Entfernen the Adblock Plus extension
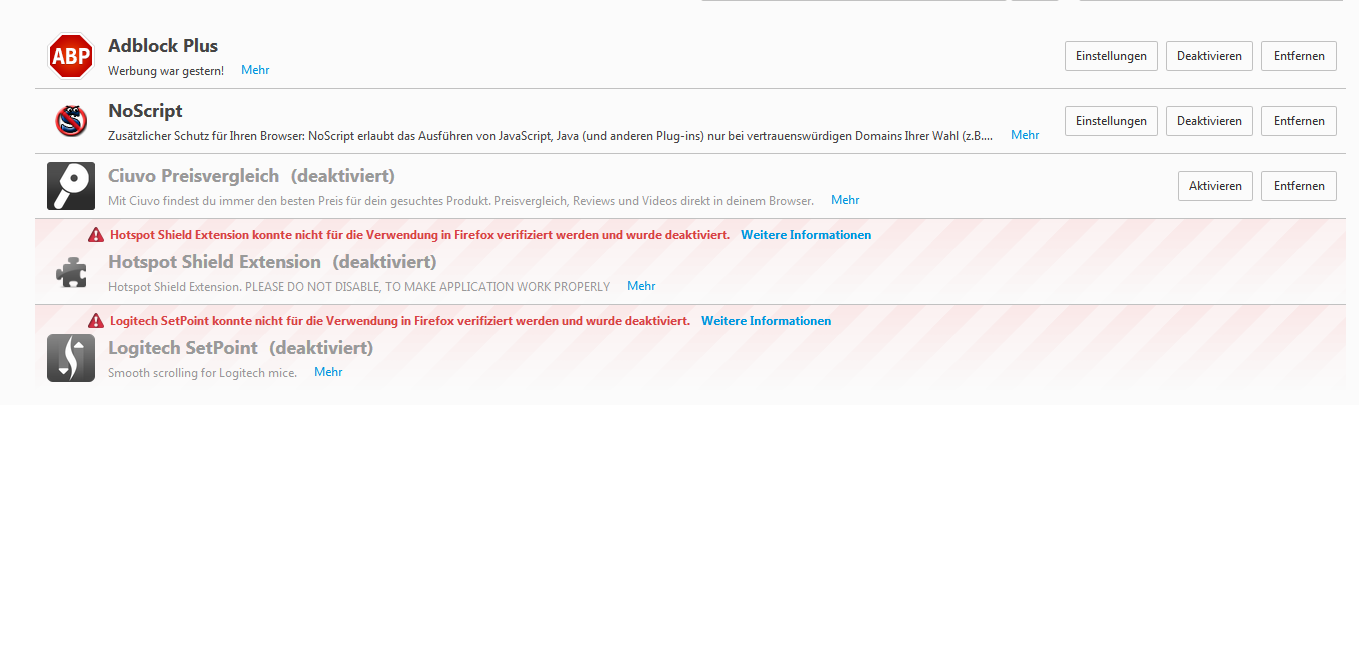 coord(1299,56)
